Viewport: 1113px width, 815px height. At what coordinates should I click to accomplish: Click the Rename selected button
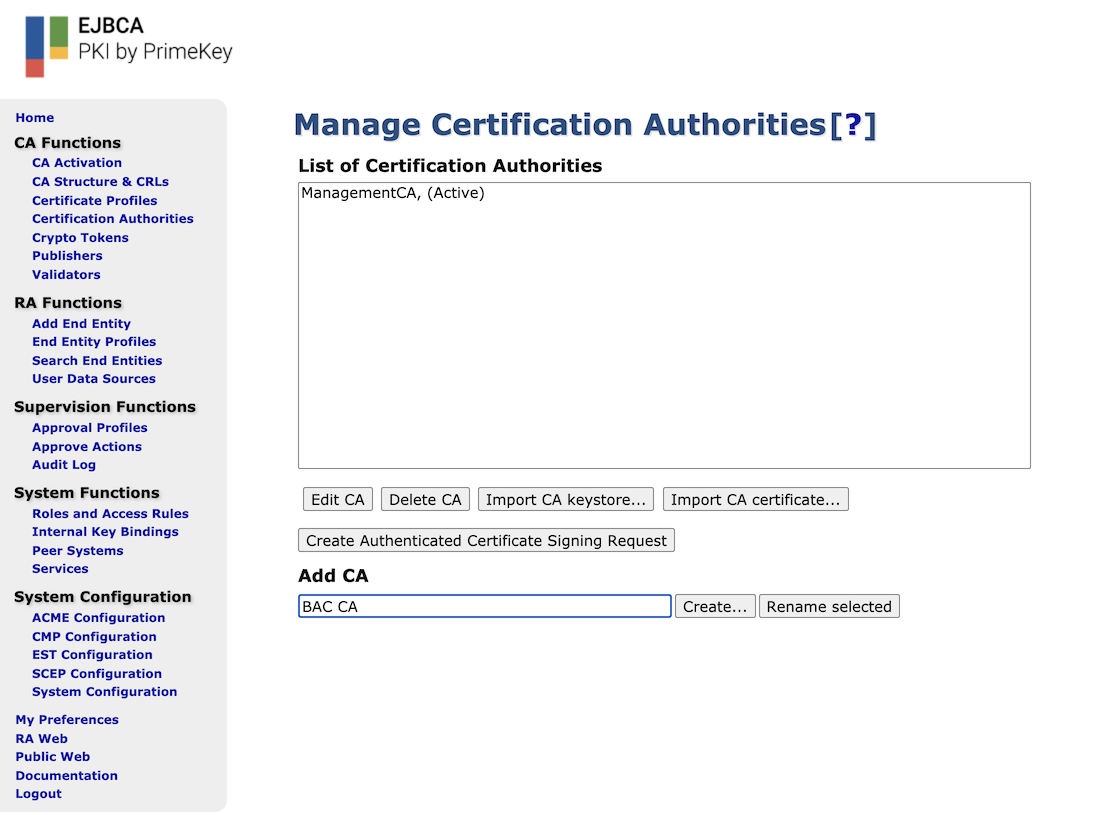point(829,607)
